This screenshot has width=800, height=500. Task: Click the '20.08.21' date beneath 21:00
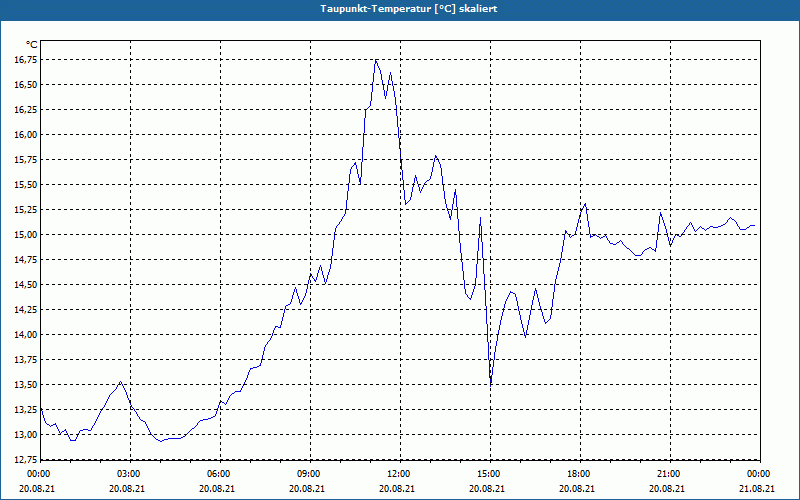667,488
